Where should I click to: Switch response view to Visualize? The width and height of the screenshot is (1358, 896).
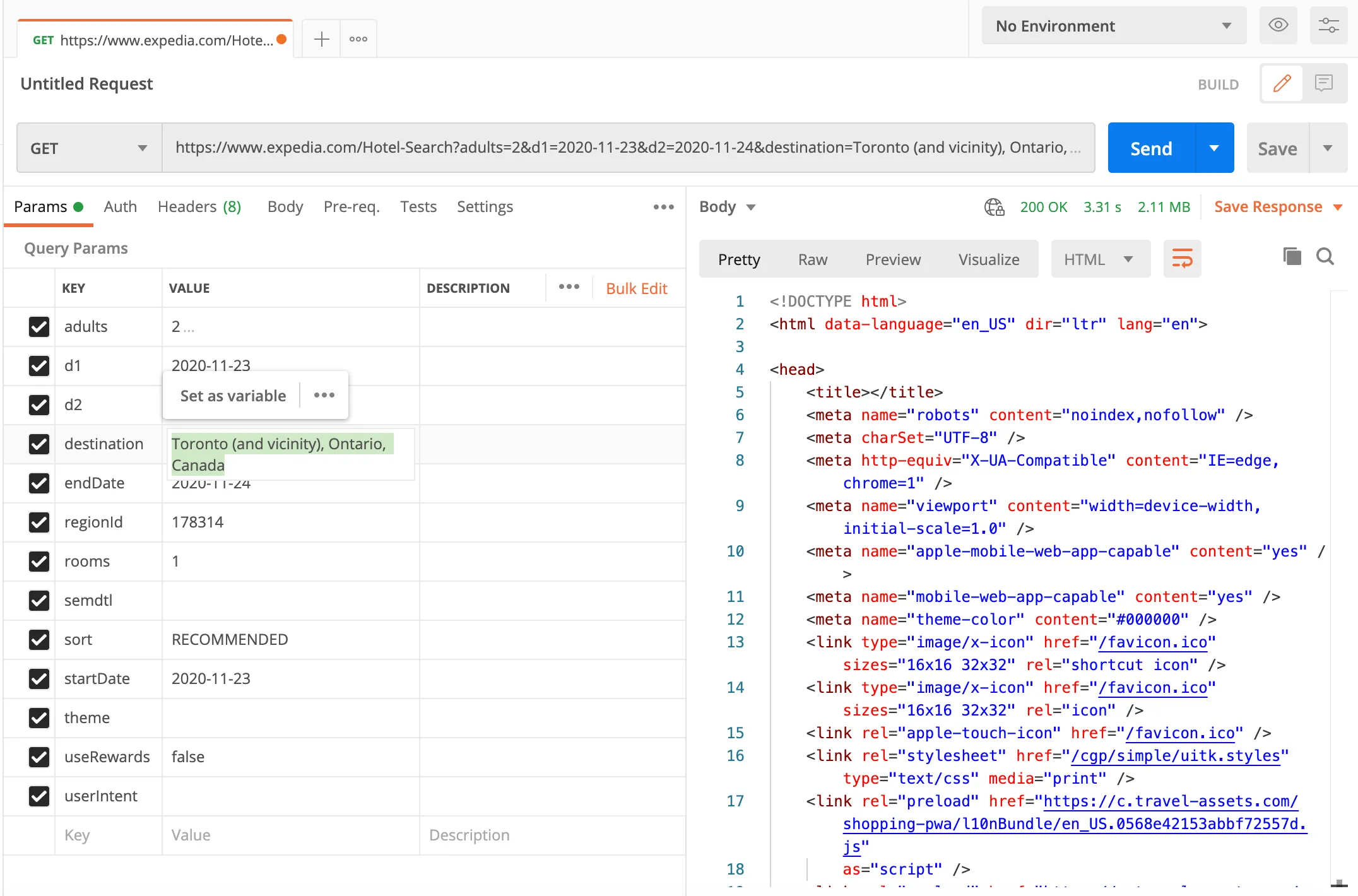[x=989, y=259]
